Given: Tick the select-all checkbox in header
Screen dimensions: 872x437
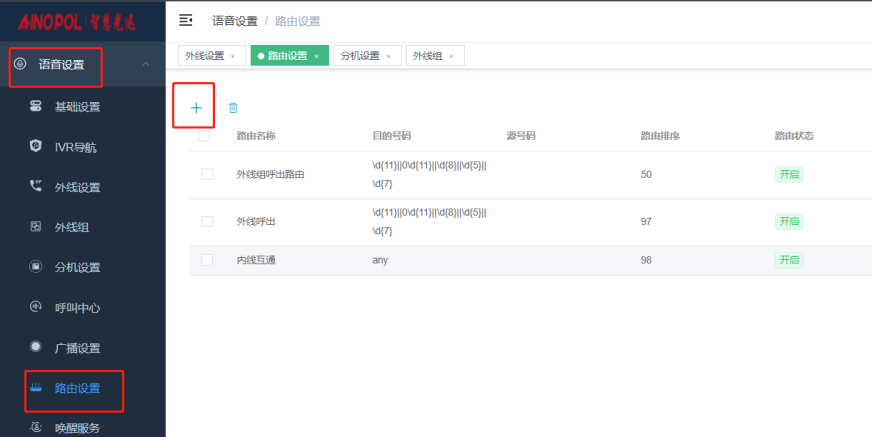Looking at the screenshot, I should (204, 136).
